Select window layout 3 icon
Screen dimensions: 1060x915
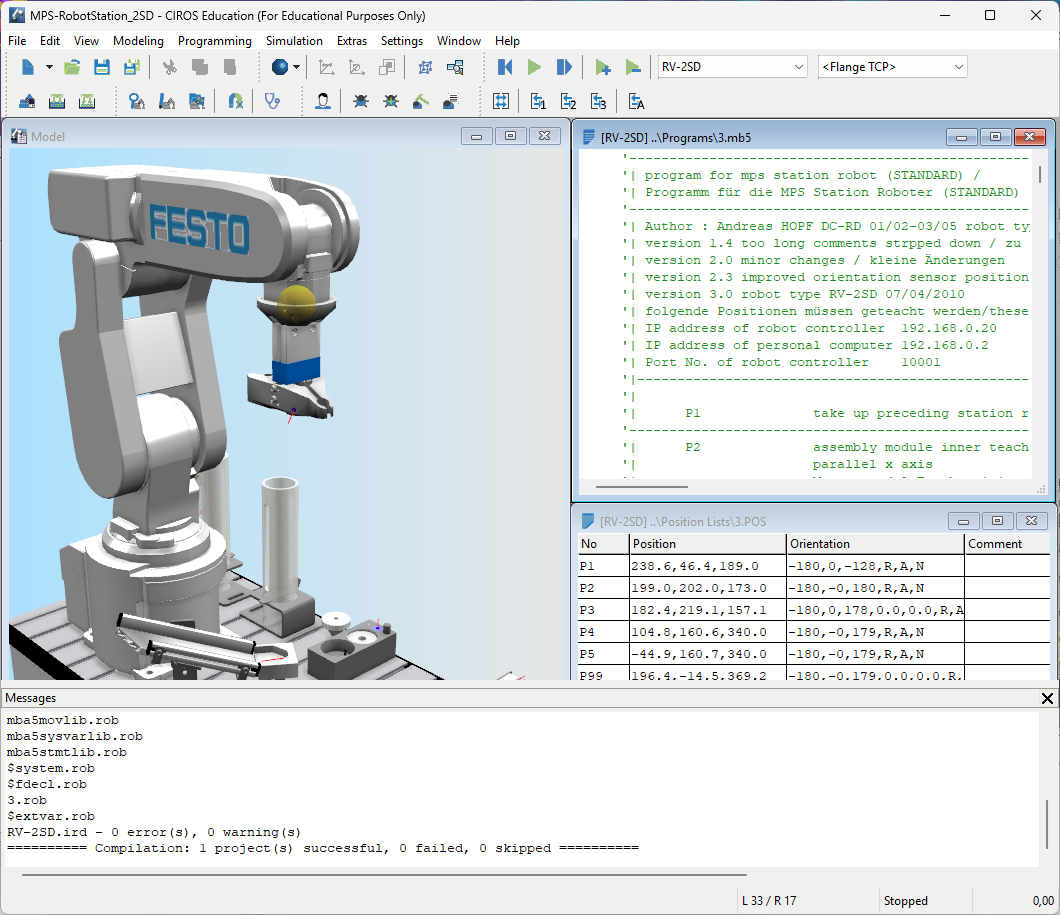pos(598,101)
